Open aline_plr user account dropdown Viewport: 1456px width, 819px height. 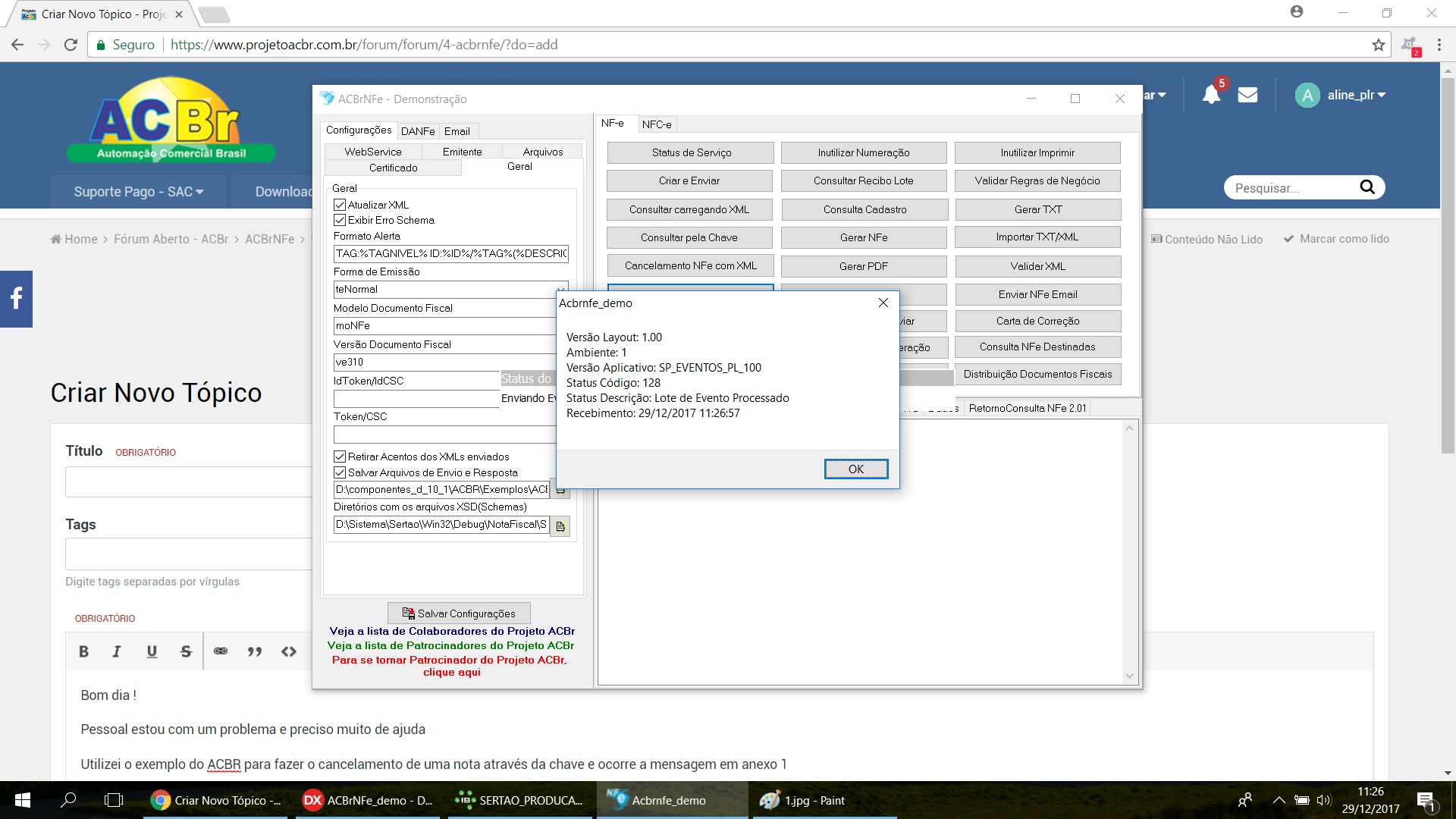1341,95
